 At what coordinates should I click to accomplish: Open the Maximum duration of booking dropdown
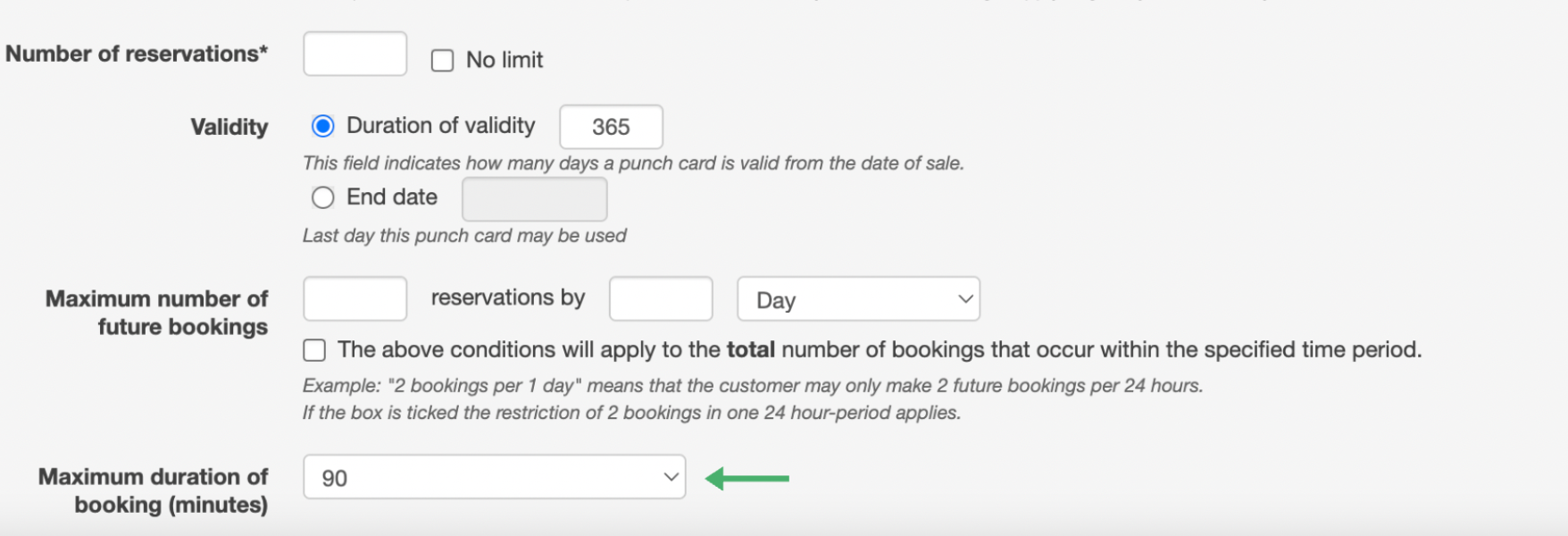494,478
